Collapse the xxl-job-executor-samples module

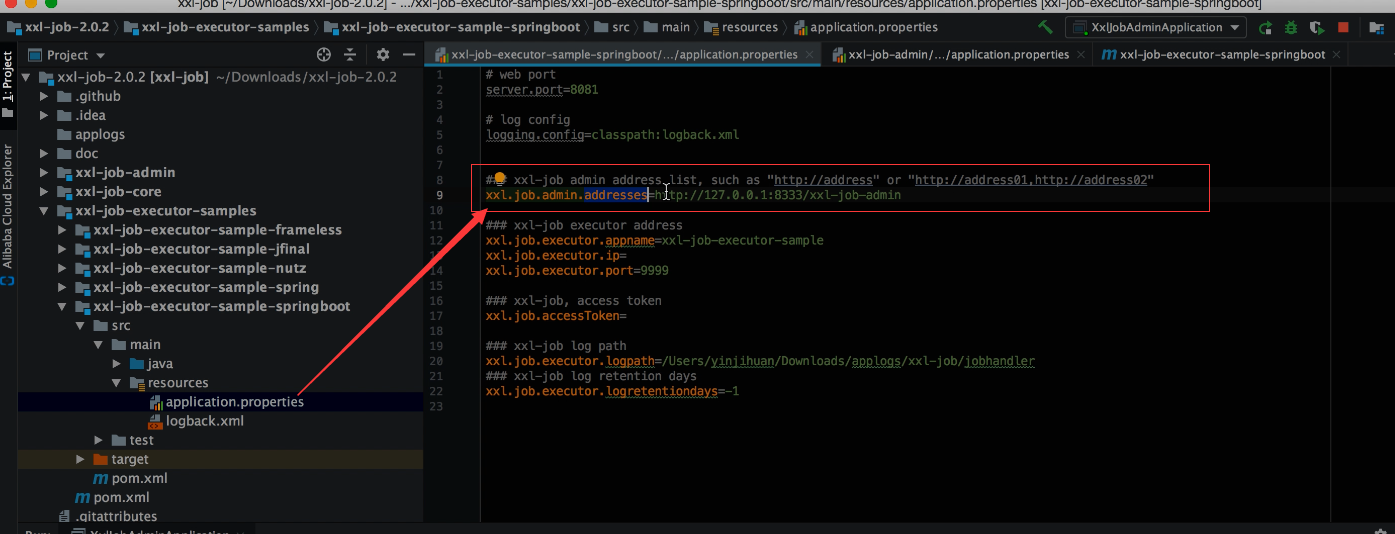click(x=44, y=211)
